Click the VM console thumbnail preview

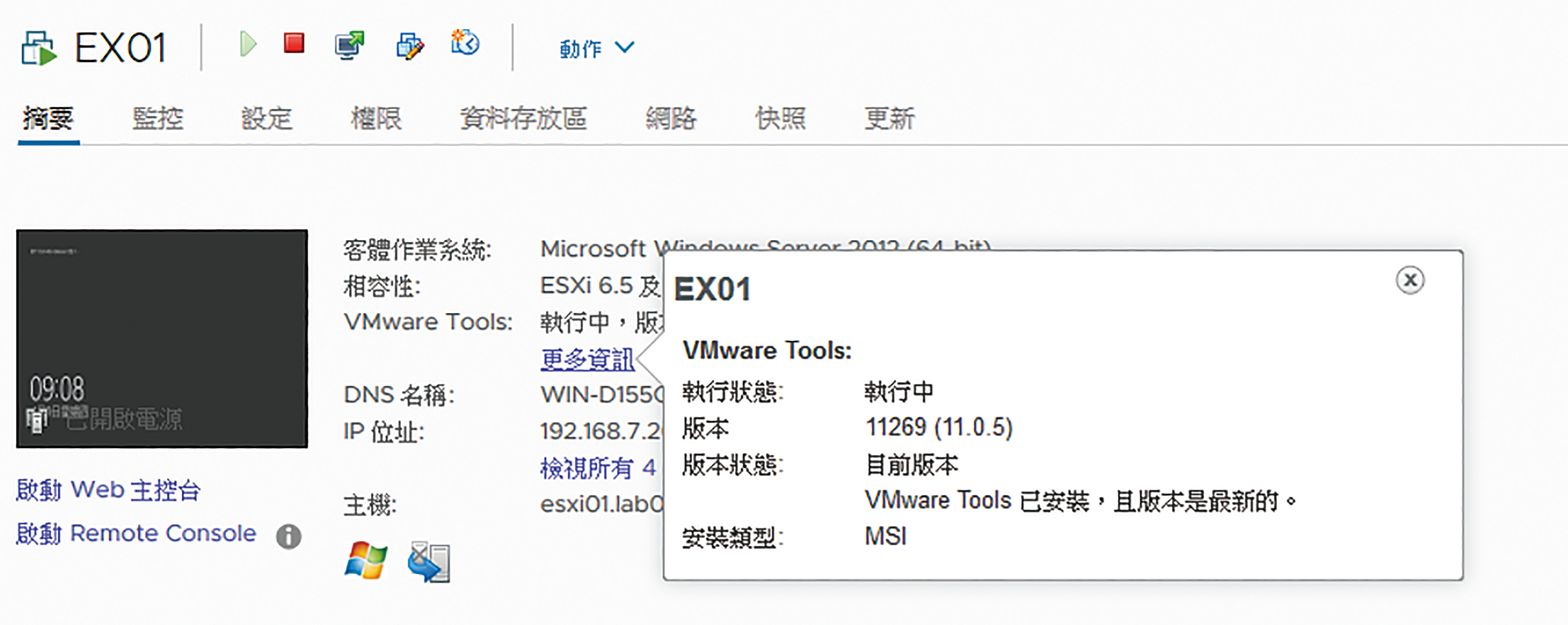tap(162, 338)
